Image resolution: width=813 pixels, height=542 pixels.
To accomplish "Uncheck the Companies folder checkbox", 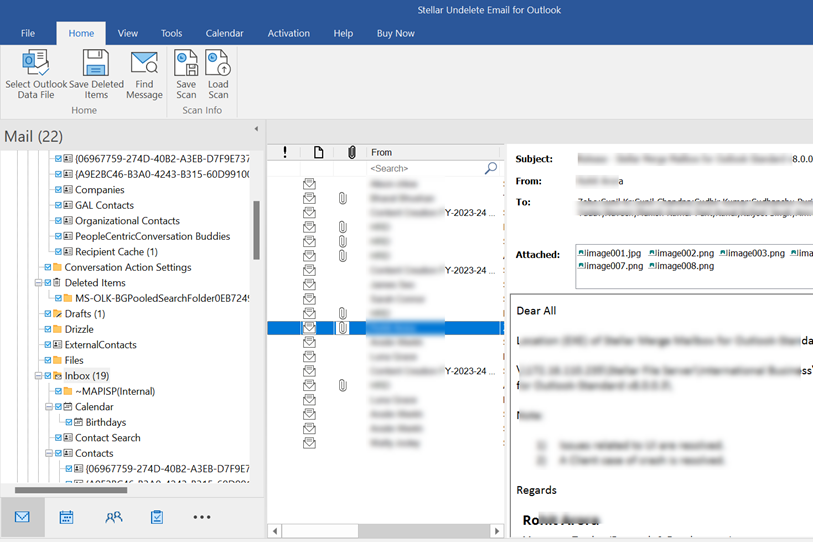I will click(x=59, y=190).
